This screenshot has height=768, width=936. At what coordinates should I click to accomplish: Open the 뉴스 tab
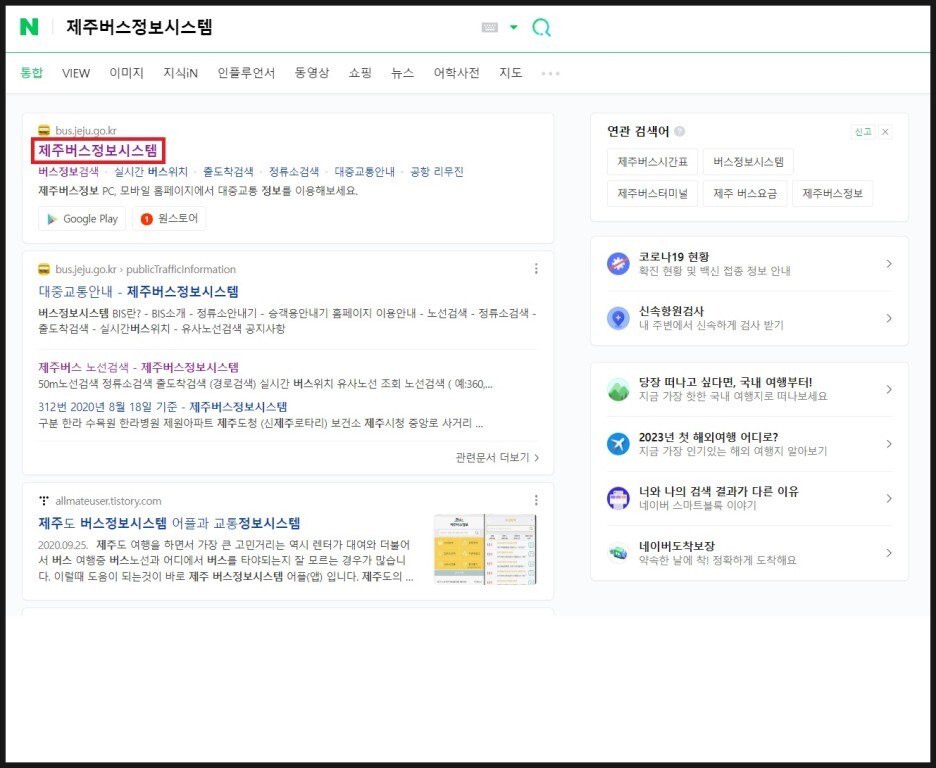tap(402, 73)
